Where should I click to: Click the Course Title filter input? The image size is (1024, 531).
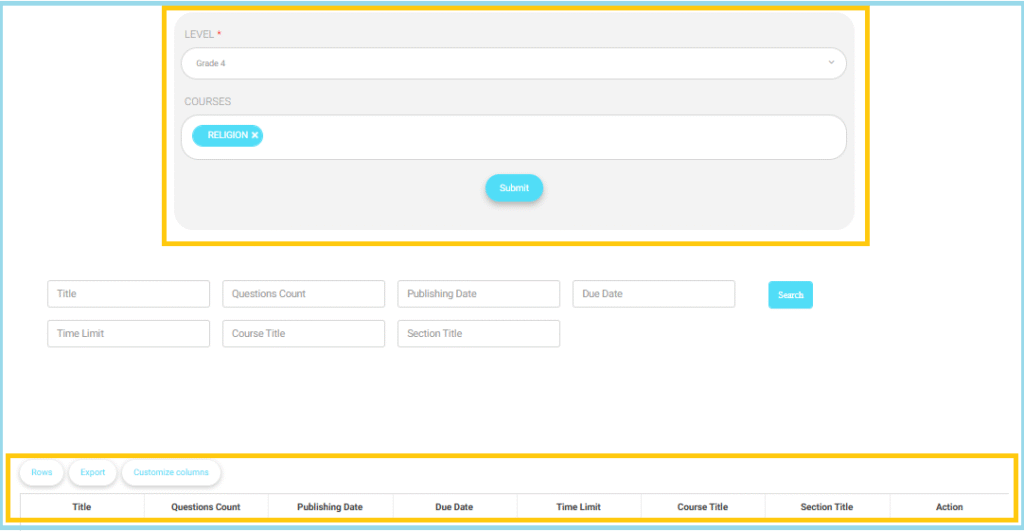coord(303,333)
